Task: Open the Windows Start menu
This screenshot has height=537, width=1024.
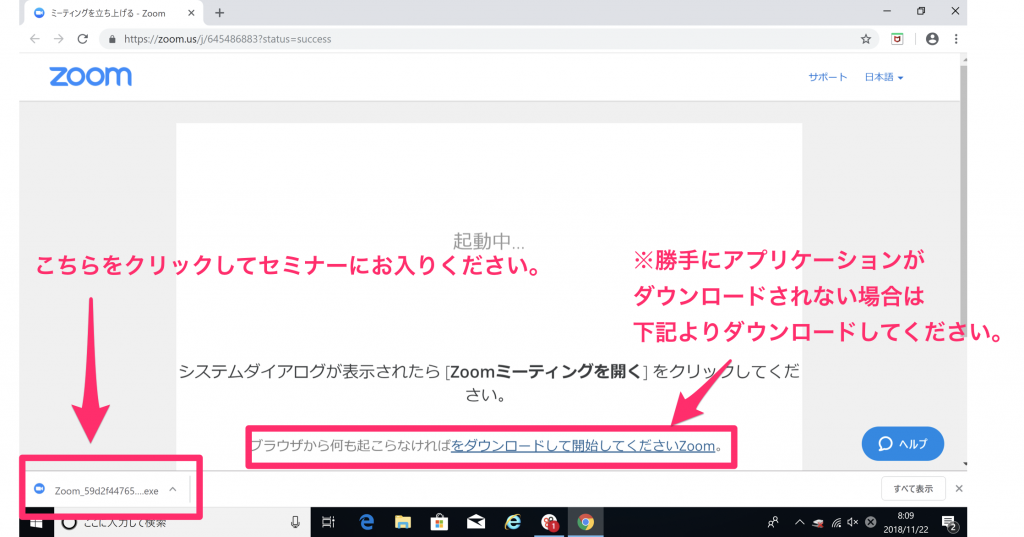Action: 36,523
